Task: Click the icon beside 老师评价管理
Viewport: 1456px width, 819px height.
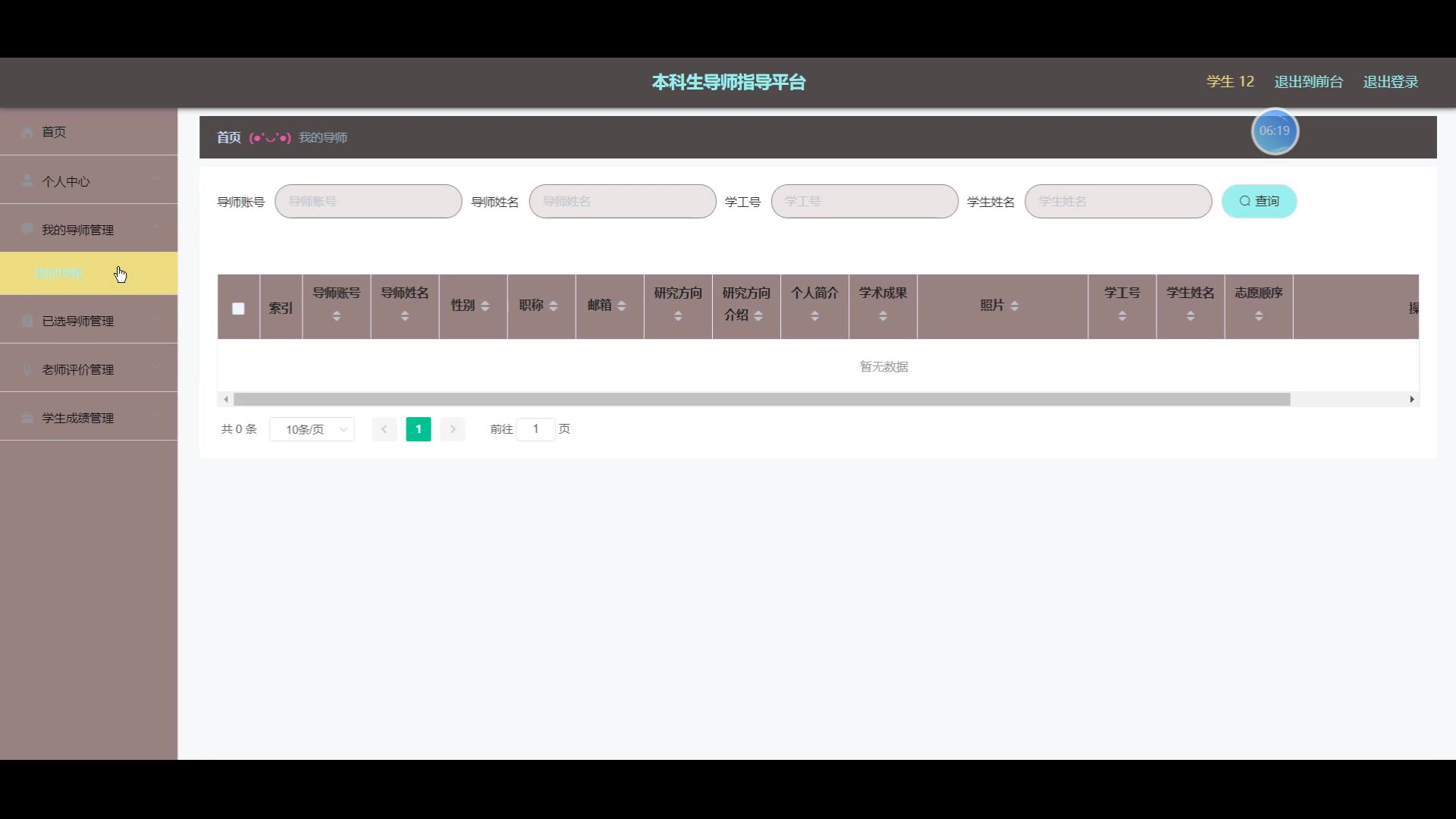Action: click(27, 369)
